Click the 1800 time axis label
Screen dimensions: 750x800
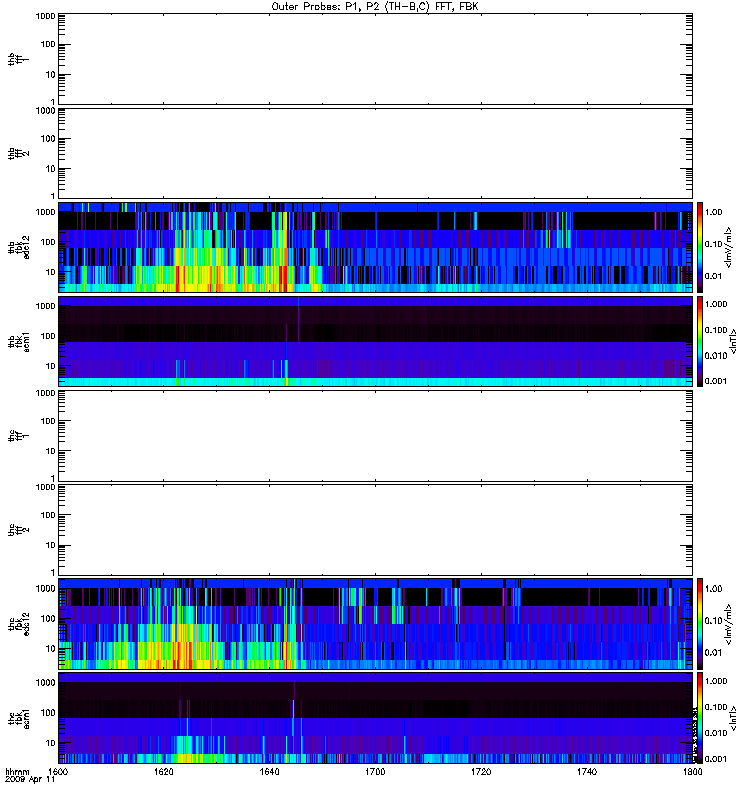point(692,771)
